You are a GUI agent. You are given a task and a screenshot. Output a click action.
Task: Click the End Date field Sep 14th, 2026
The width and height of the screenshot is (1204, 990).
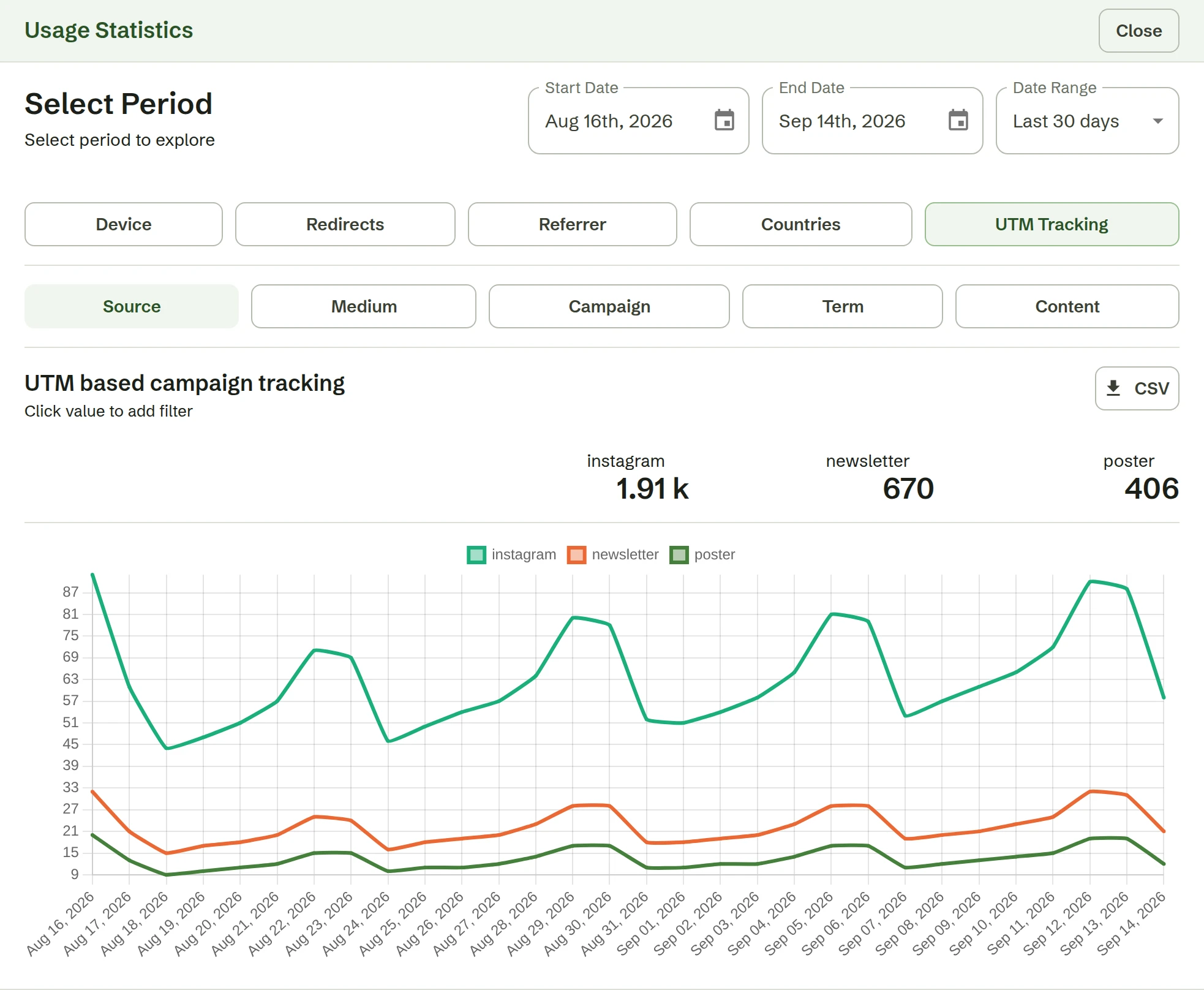click(873, 121)
